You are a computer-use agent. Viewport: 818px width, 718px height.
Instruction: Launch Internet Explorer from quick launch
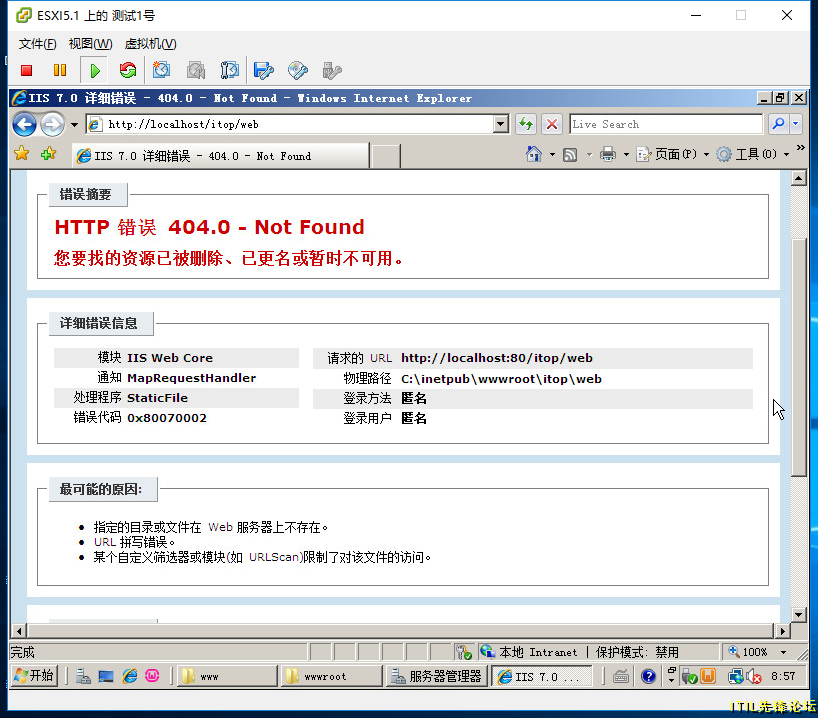point(129,677)
